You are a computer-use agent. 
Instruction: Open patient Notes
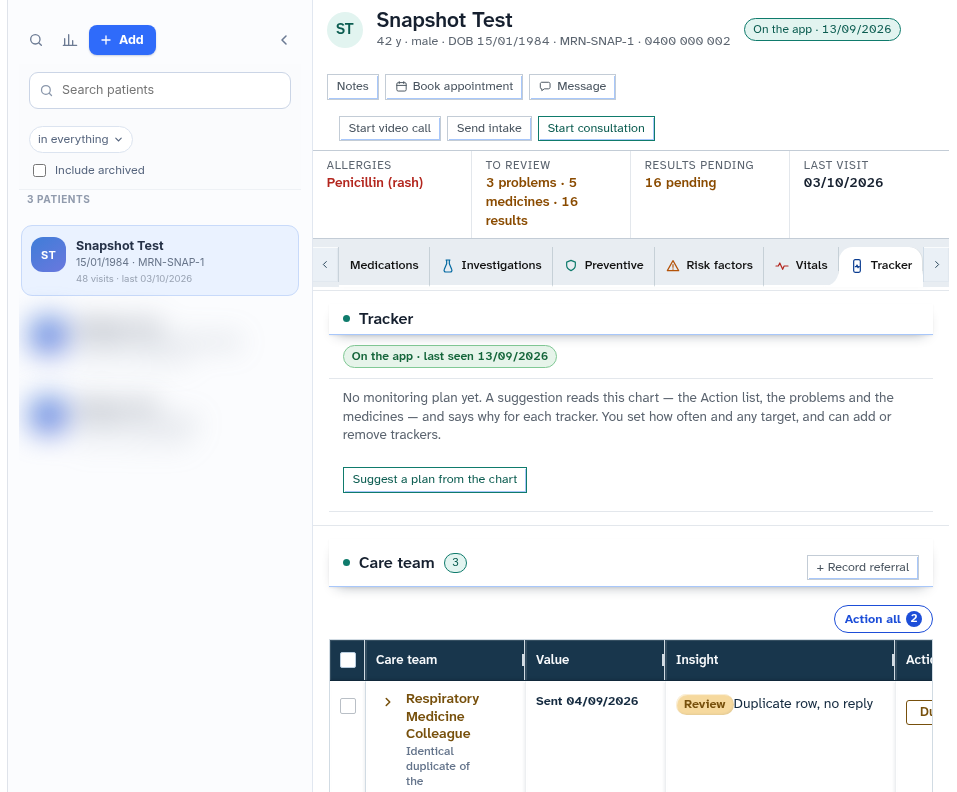click(x=353, y=87)
